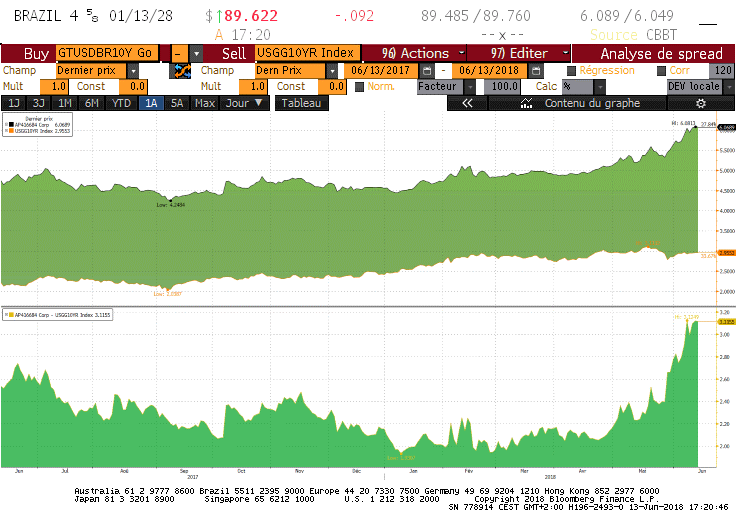Toggle the Régression checkbox
Viewport: 736px width, 530px height.
coord(571,71)
